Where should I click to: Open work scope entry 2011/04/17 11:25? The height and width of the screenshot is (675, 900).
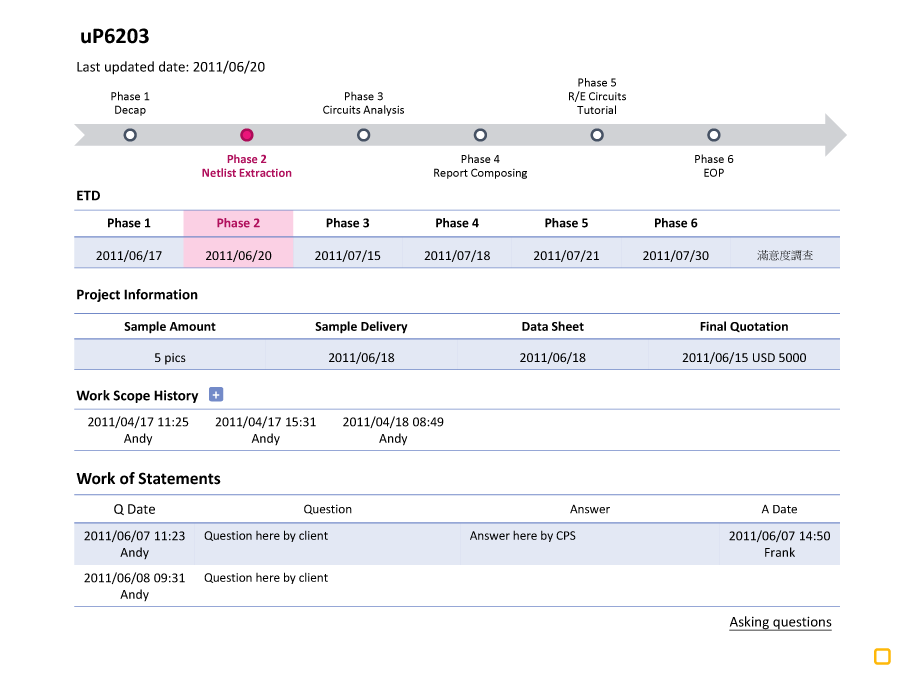click(x=138, y=430)
